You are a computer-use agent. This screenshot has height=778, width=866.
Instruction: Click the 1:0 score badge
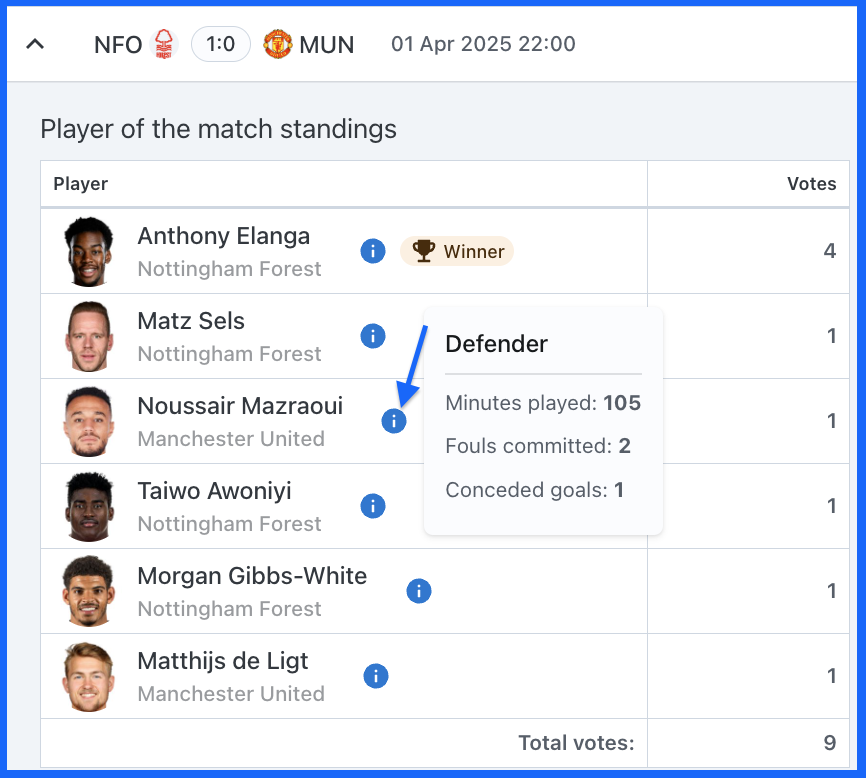click(x=221, y=44)
